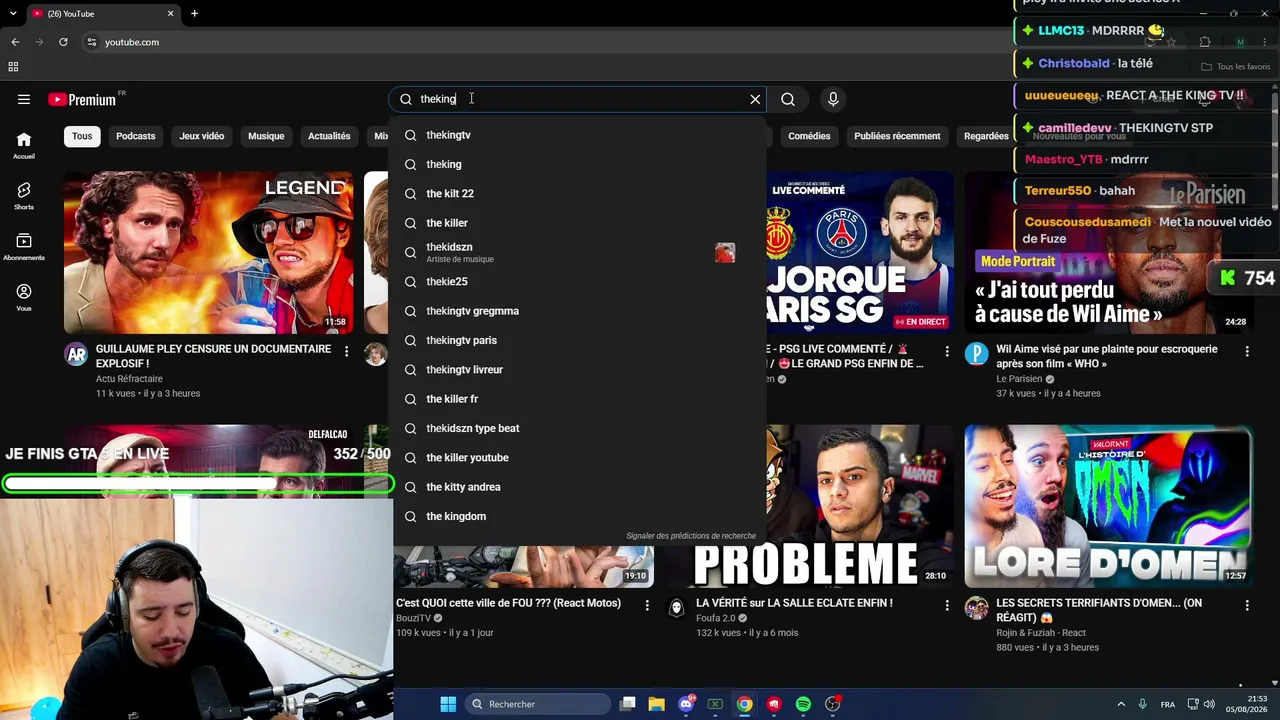The height and width of the screenshot is (720, 1280).
Task: Open Shorts in the YouTube sidebar
Action: 24,196
